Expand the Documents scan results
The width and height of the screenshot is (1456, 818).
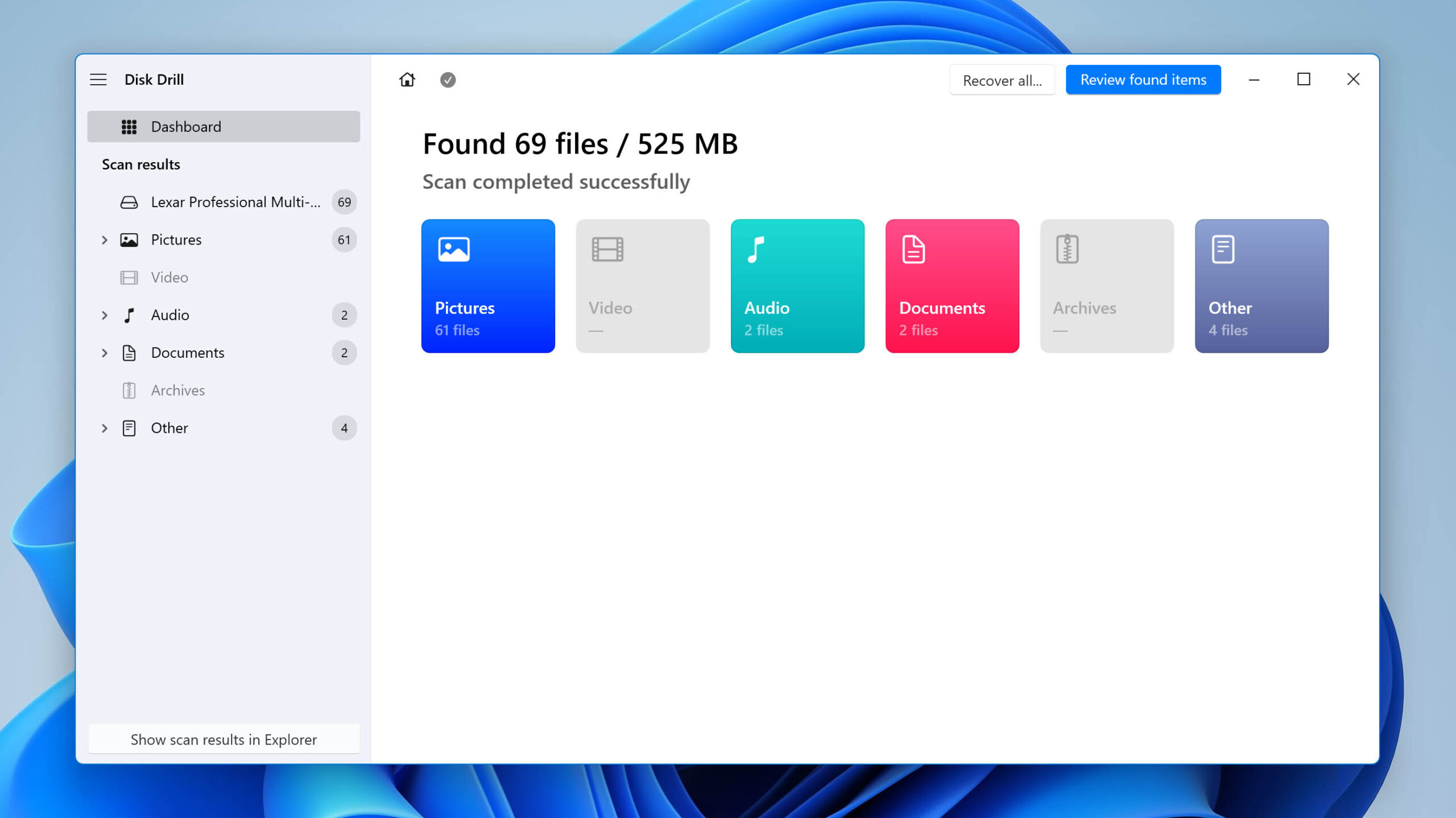[x=104, y=352]
